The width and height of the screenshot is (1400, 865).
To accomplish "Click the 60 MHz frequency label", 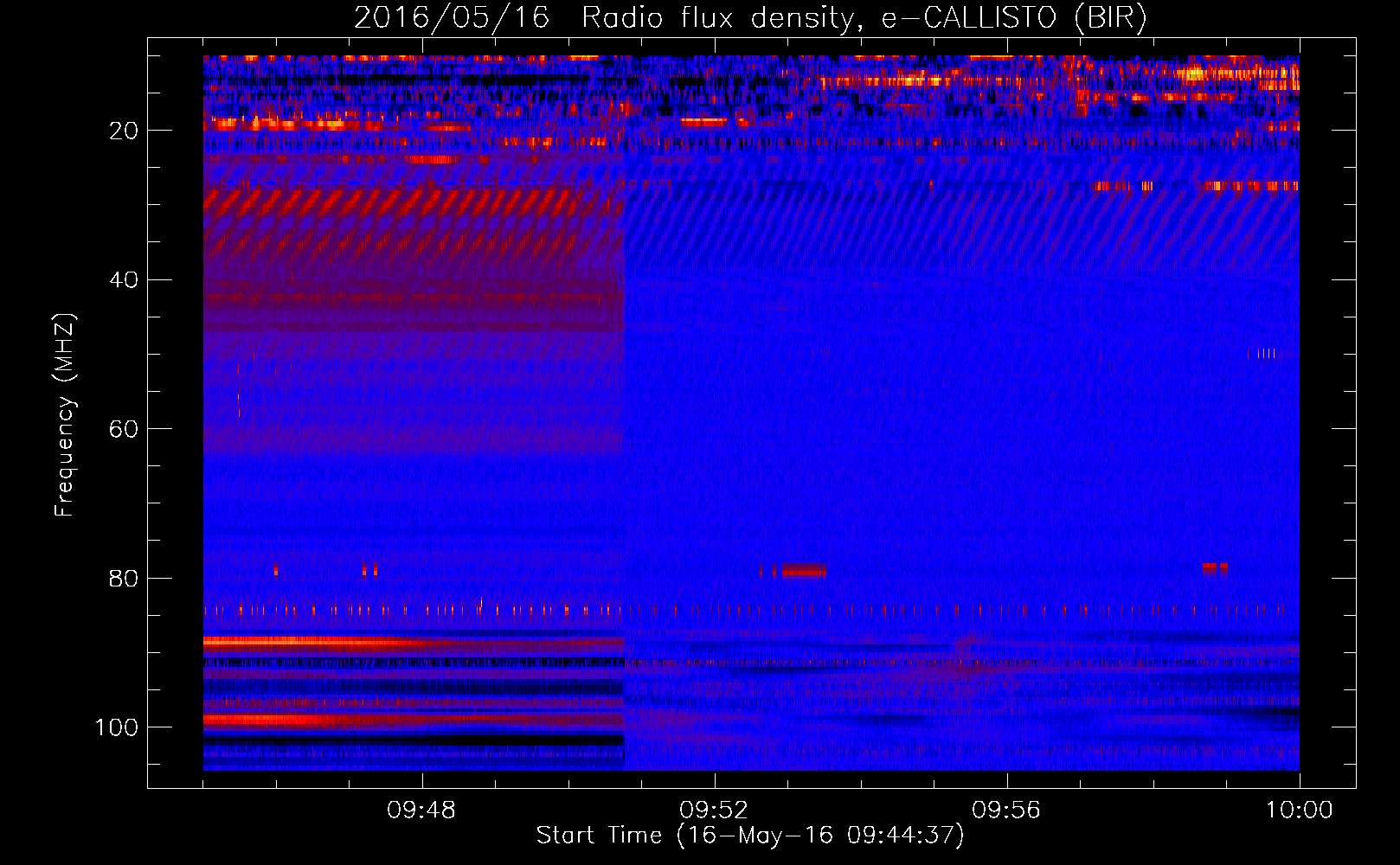I will pos(124,429).
